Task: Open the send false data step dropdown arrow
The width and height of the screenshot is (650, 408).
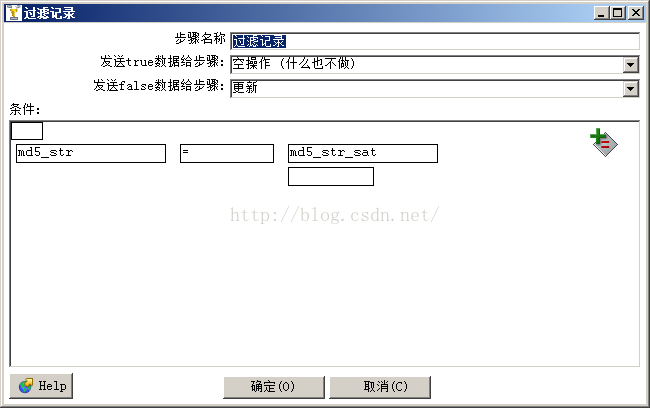Action: click(x=631, y=88)
